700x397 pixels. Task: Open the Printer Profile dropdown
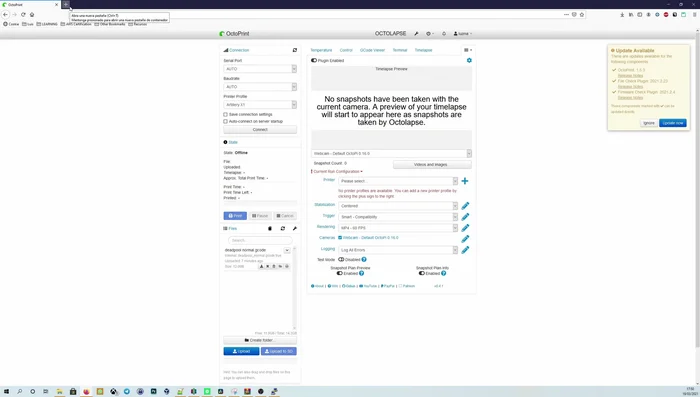tap(260, 104)
